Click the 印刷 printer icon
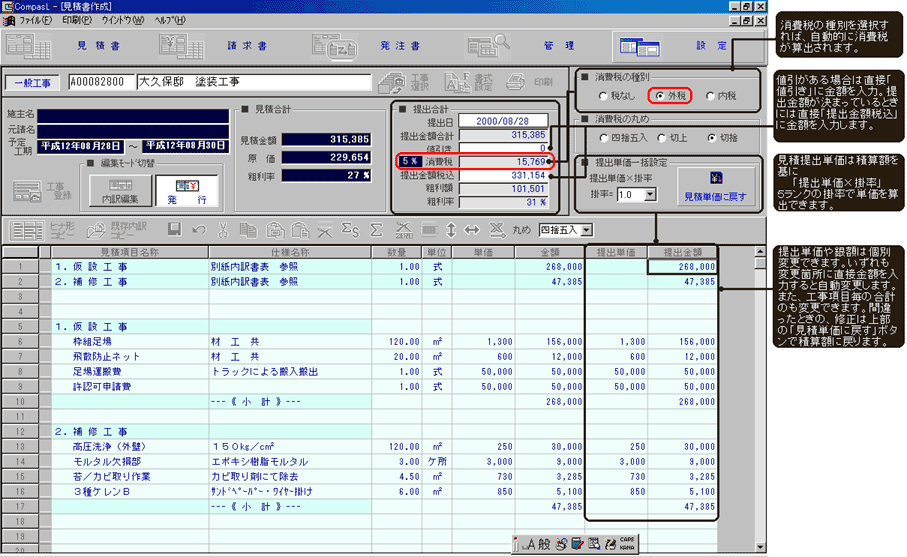This screenshot has height=557, width=907. (x=515, y=82)
